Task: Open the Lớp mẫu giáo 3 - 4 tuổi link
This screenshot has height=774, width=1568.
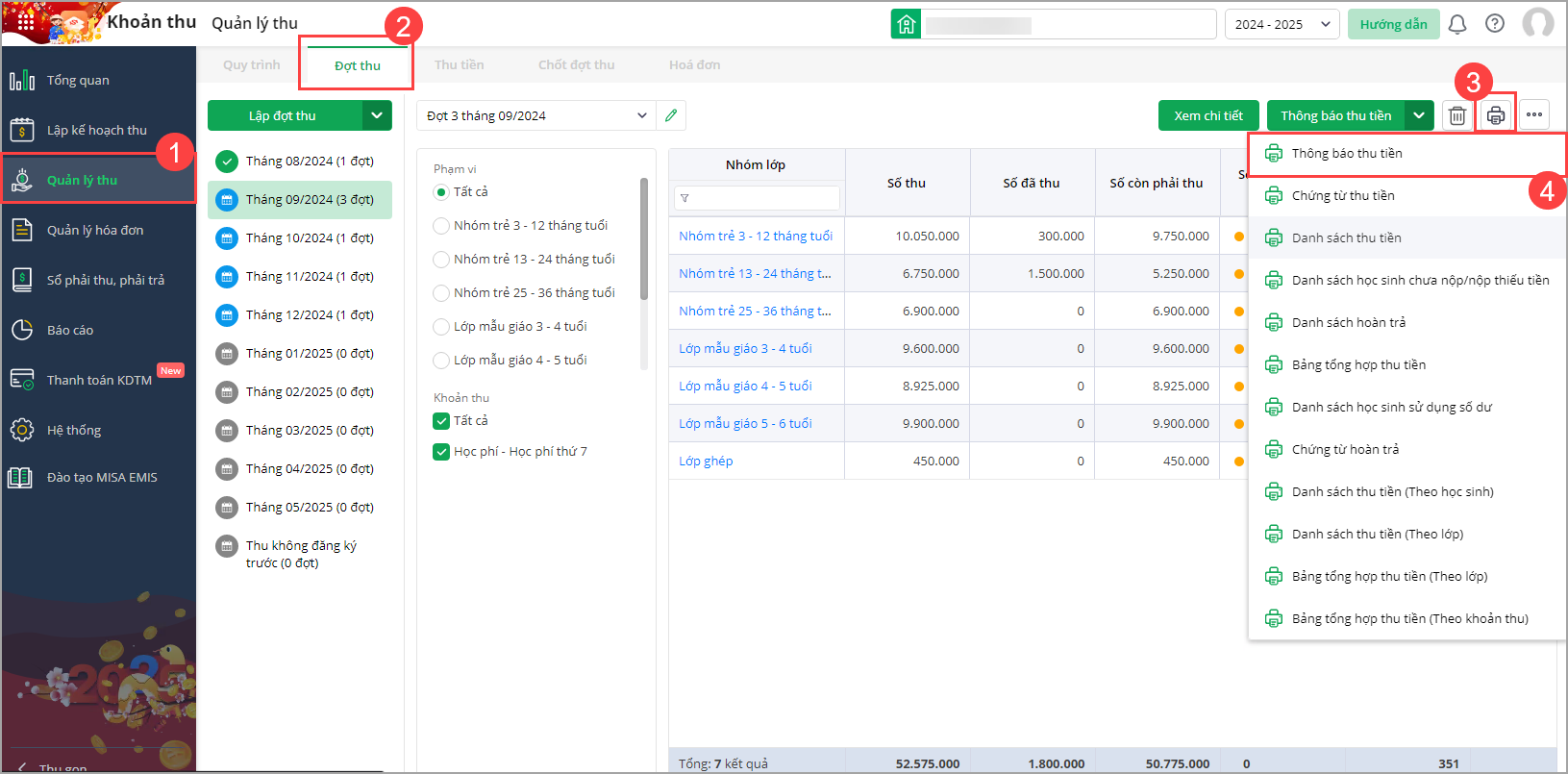Action: coord(745,349)
